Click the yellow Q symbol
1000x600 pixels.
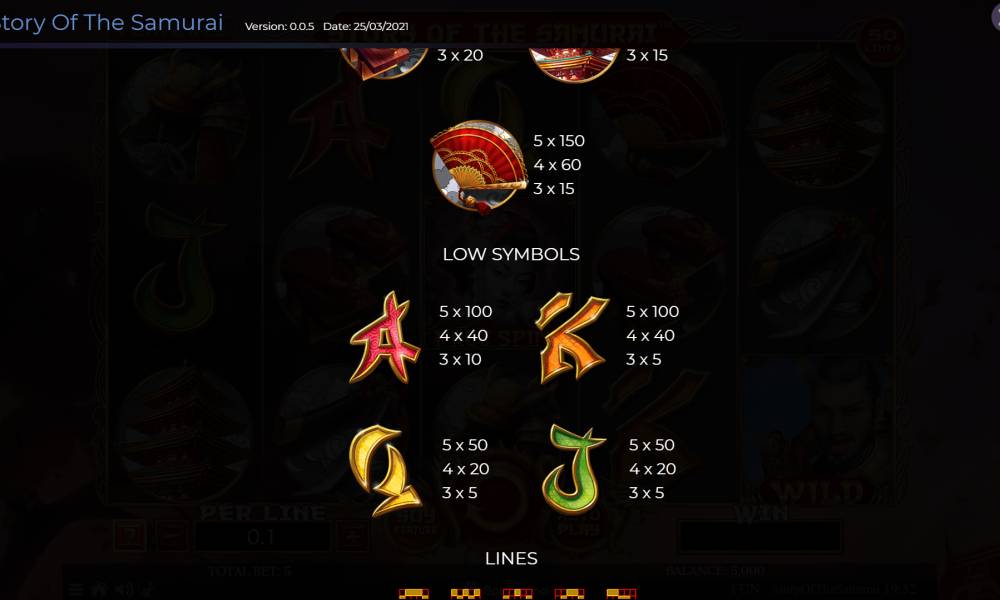[x=385, y=470]
